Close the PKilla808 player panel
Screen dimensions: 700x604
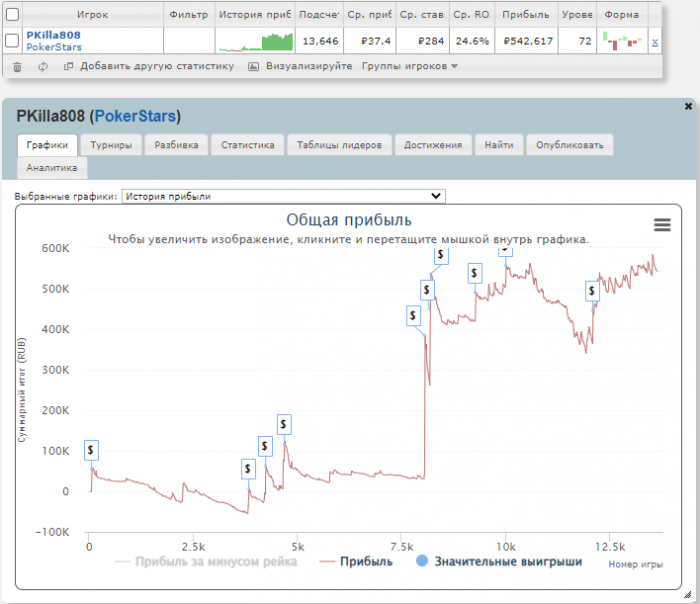tap(688, 106)
